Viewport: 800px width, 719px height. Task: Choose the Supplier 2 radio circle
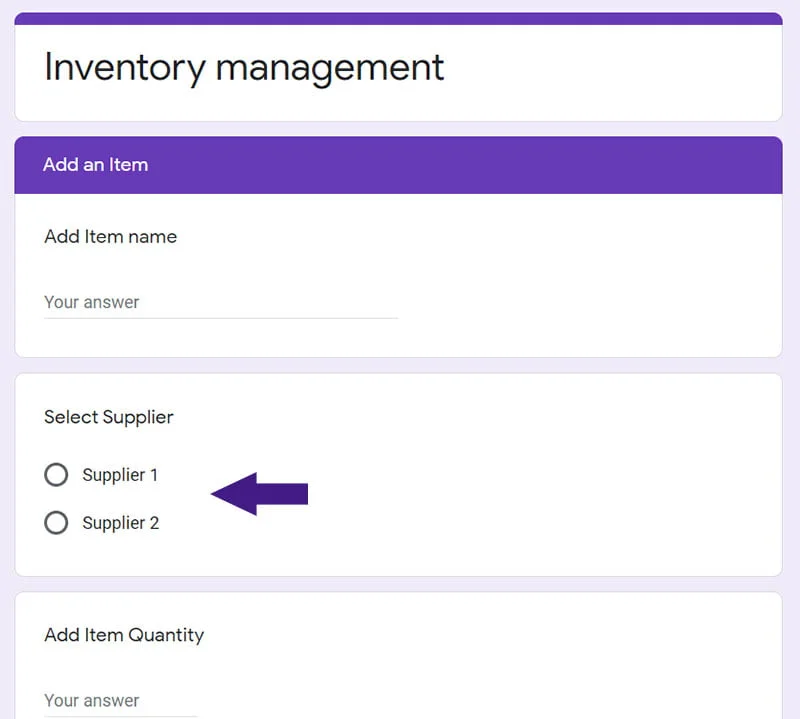tap(56, 522)
